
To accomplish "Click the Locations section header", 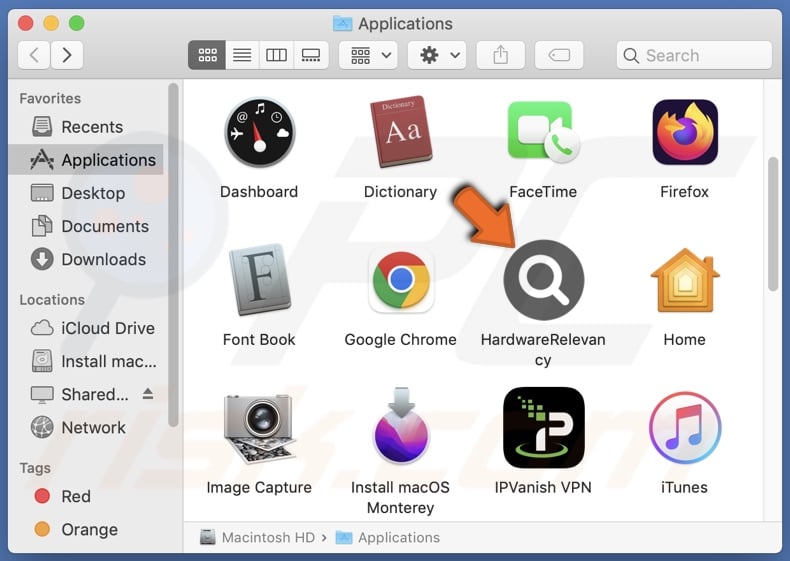I will click(x=52, y=300).
